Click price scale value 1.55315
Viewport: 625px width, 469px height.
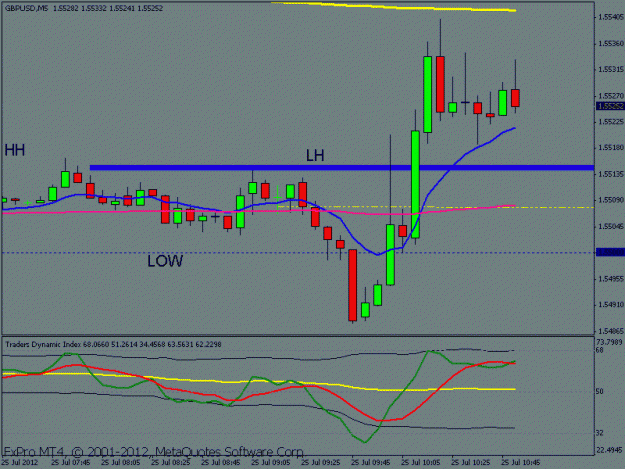coord(610,70)
